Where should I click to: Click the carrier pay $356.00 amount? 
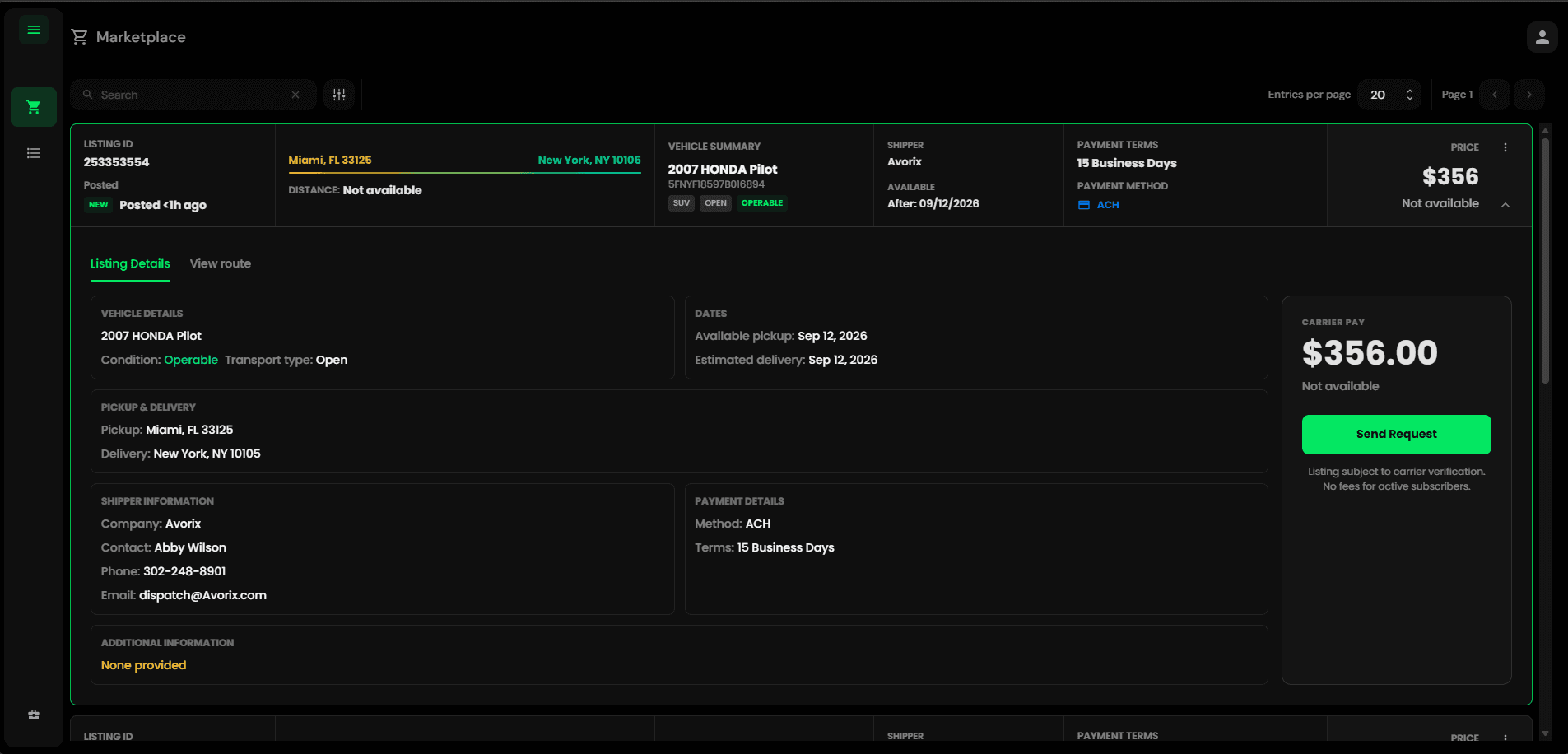tap(1370, 353)
